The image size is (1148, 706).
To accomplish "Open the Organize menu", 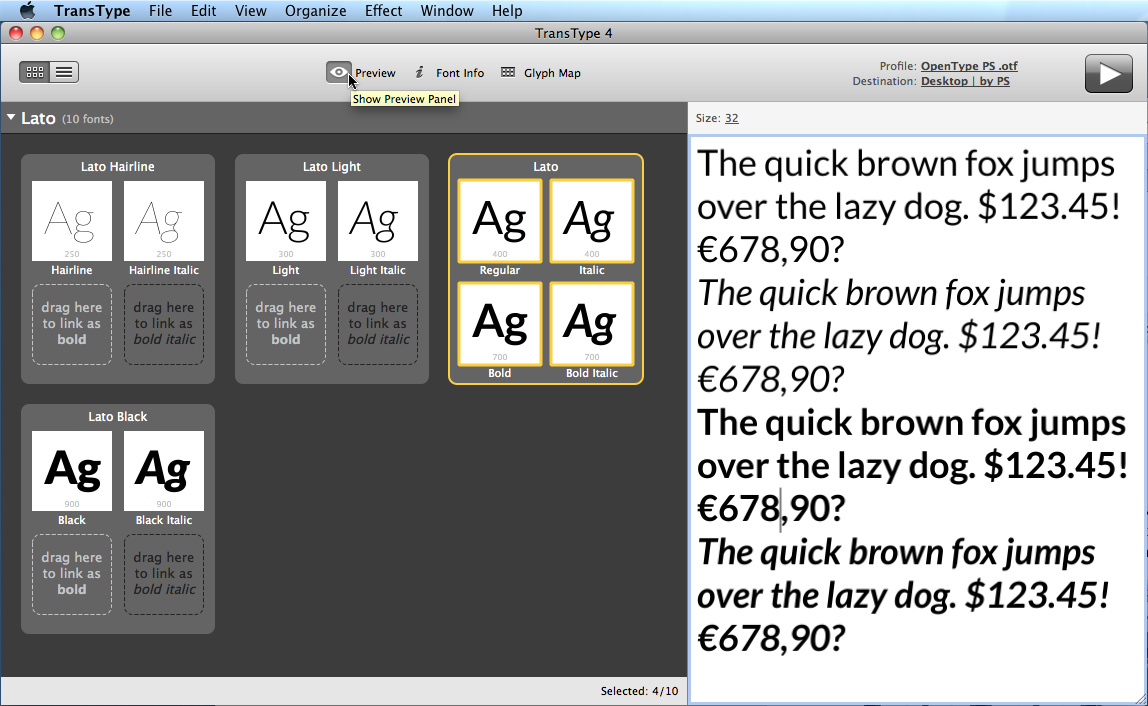I will click(x=316, y=11).
